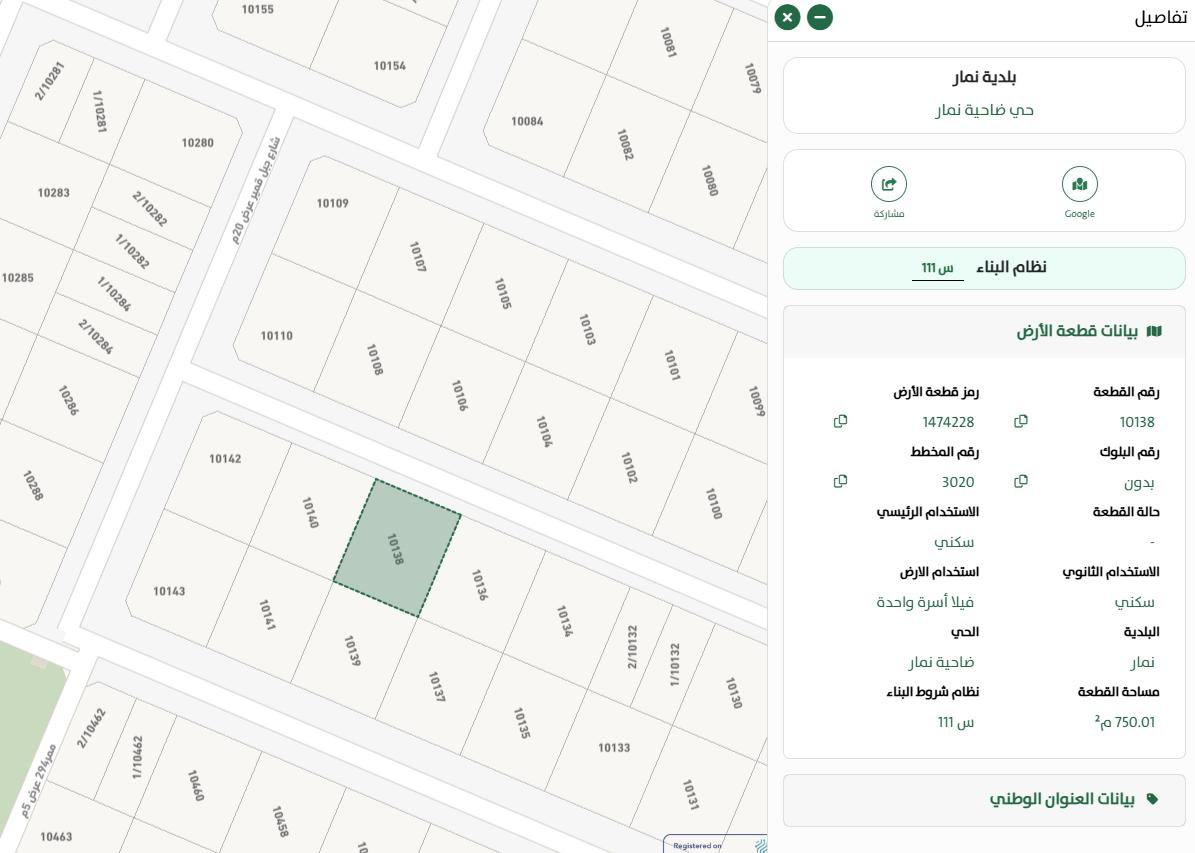Click the street label شارع جبل قمير
This screenshot has width=1195, height=853.
pos(256,190)
